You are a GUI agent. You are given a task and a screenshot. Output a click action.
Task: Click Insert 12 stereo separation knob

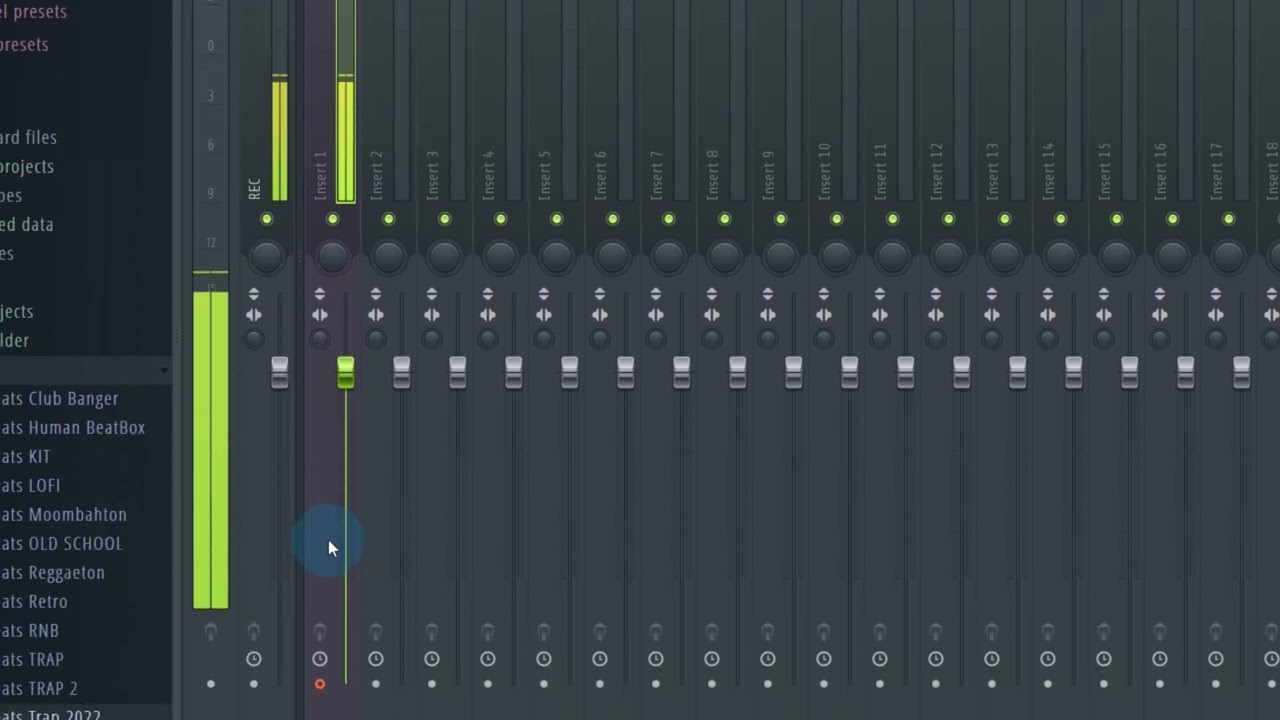pos(936,339)
